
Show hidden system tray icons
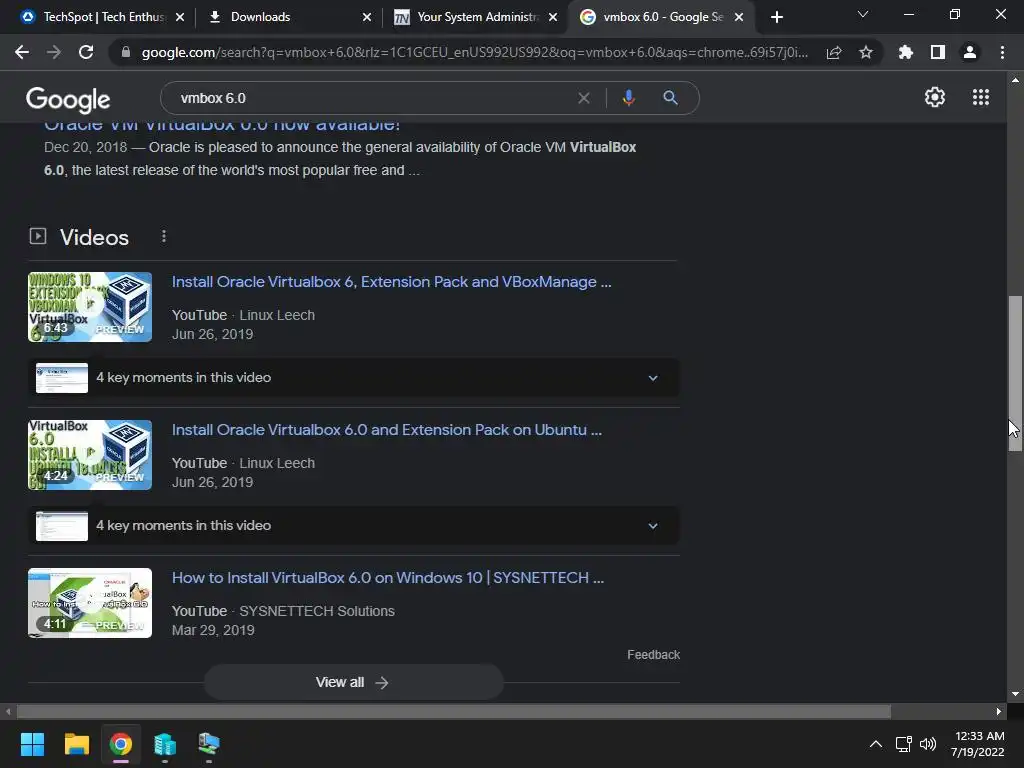coord(876,744)
